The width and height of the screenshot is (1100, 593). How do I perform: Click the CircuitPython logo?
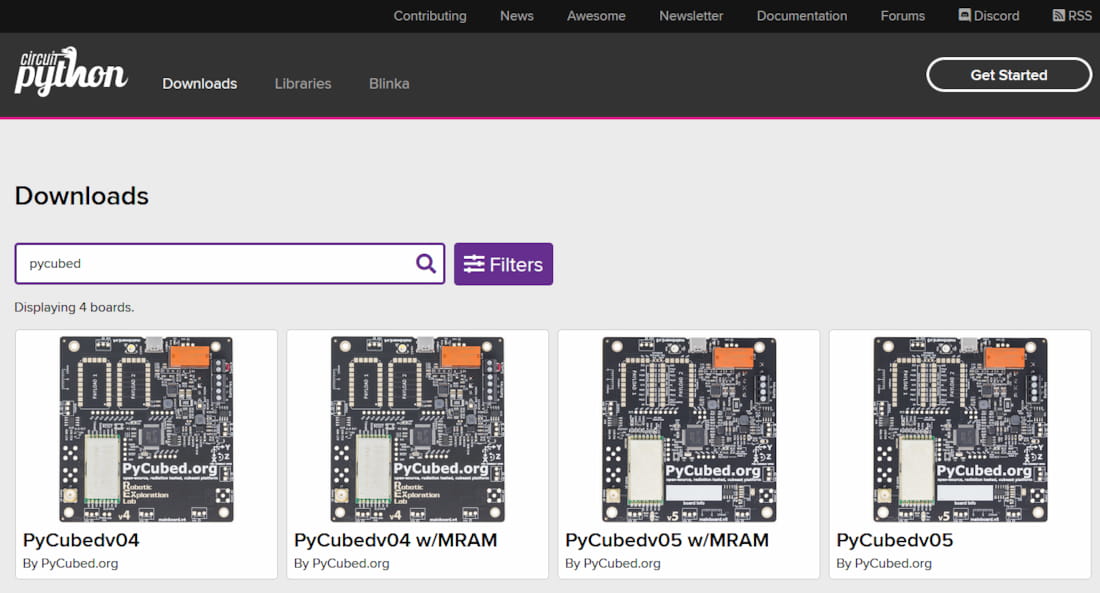coord(71,72)
